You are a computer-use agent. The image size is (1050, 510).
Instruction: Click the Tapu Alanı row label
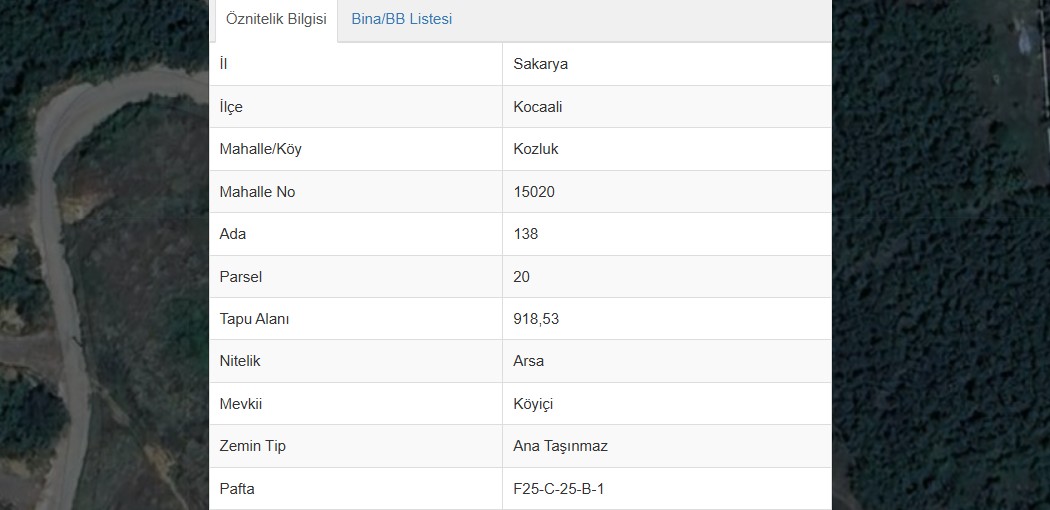coord(254,319)
